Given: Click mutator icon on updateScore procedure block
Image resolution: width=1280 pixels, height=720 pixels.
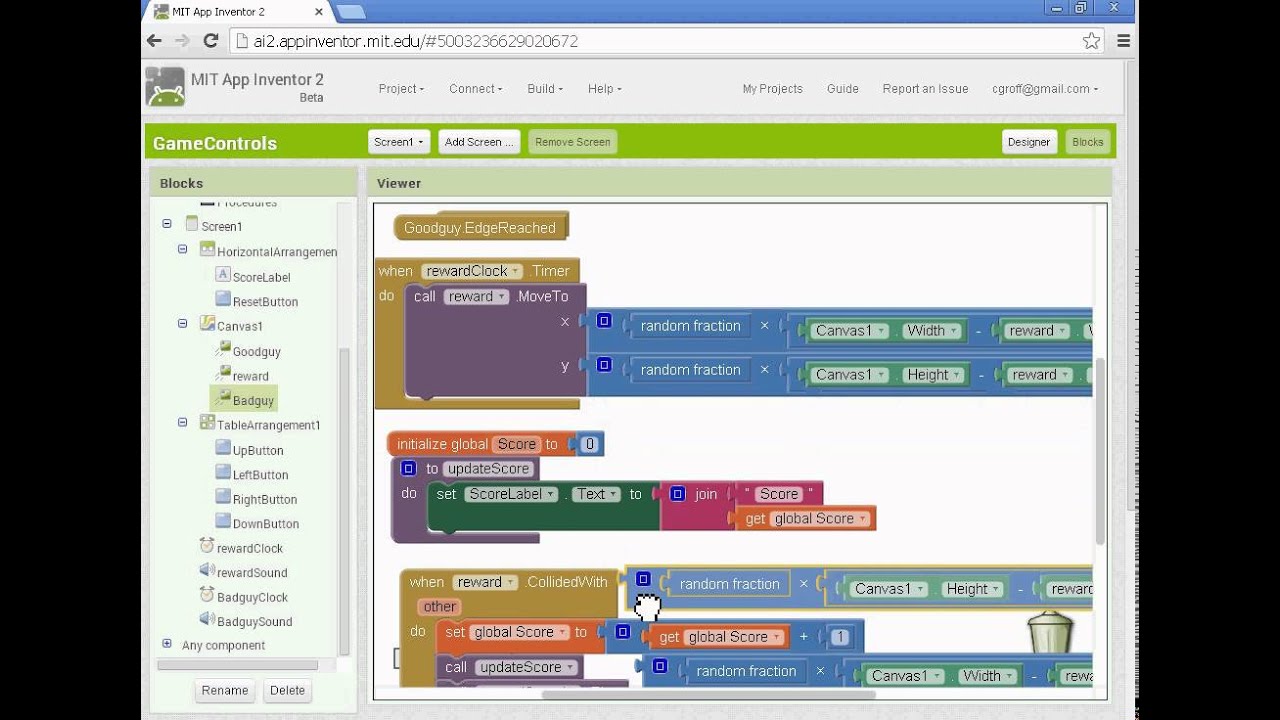Looking at the screenshot, I should tap(408, 468).
